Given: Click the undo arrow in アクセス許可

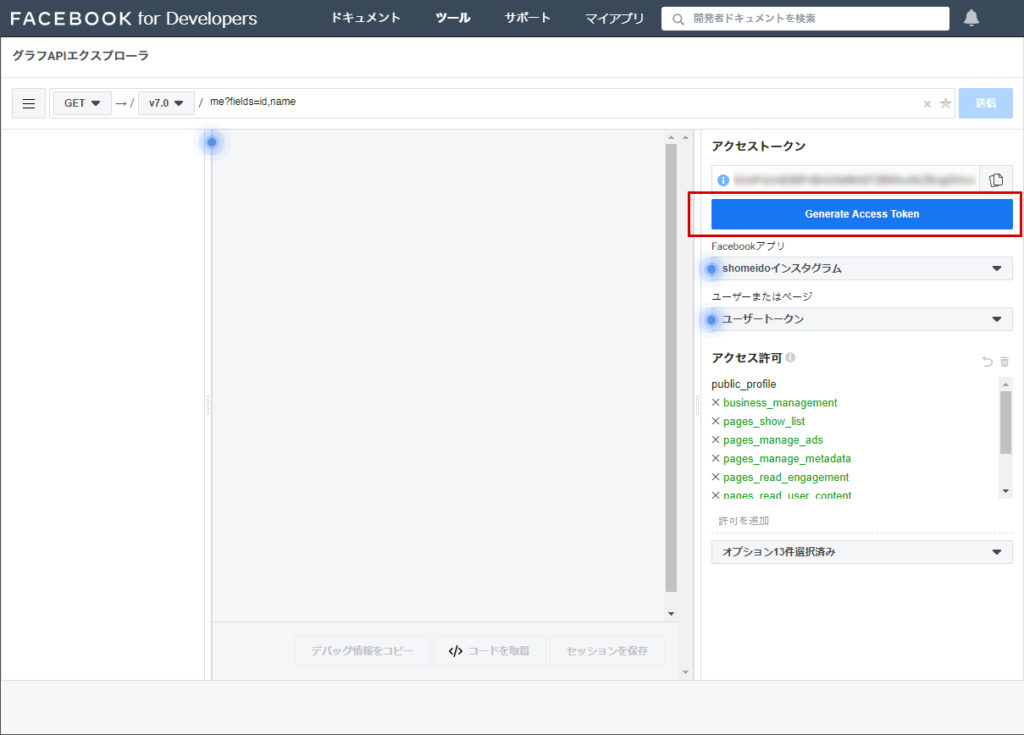Looking at the screenshot, I should click(987, 361).
